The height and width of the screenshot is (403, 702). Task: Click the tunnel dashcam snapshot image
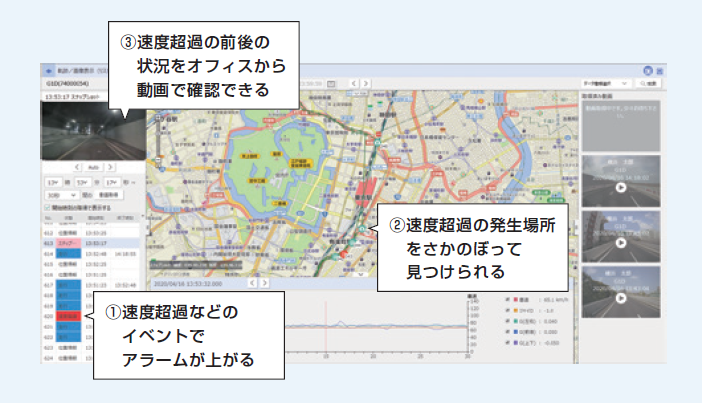pyautogui.click(x=94, y=131)
